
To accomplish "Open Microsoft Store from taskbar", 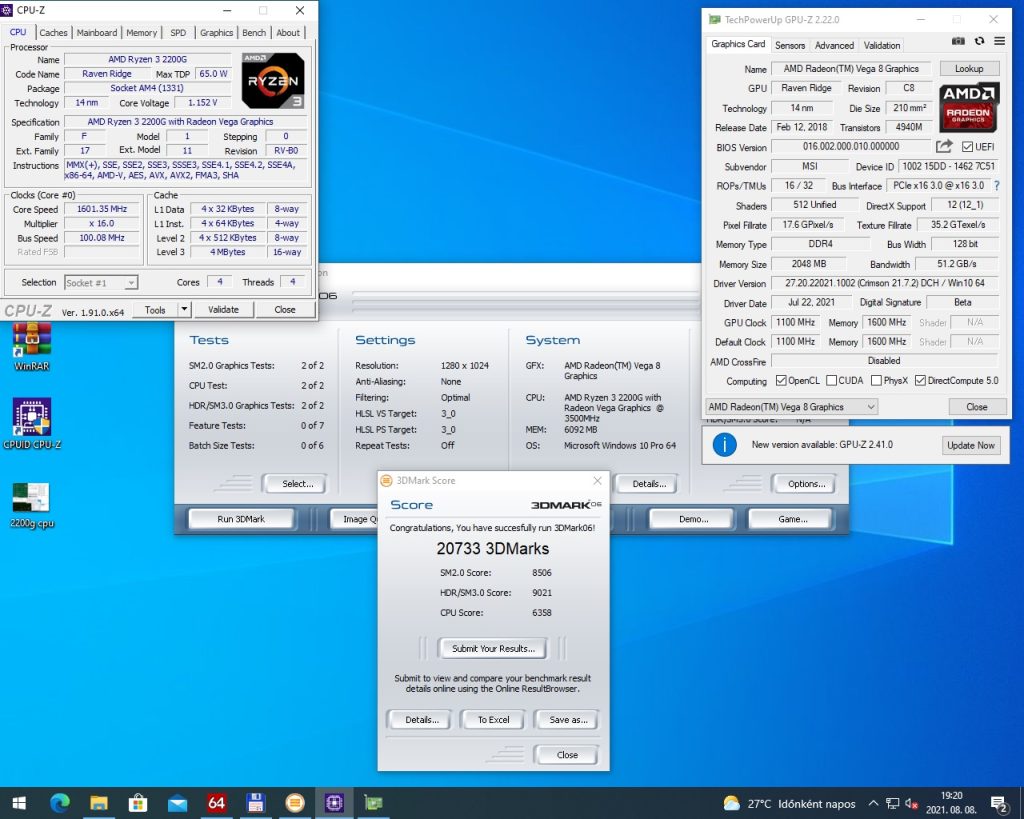I will 138,803.
